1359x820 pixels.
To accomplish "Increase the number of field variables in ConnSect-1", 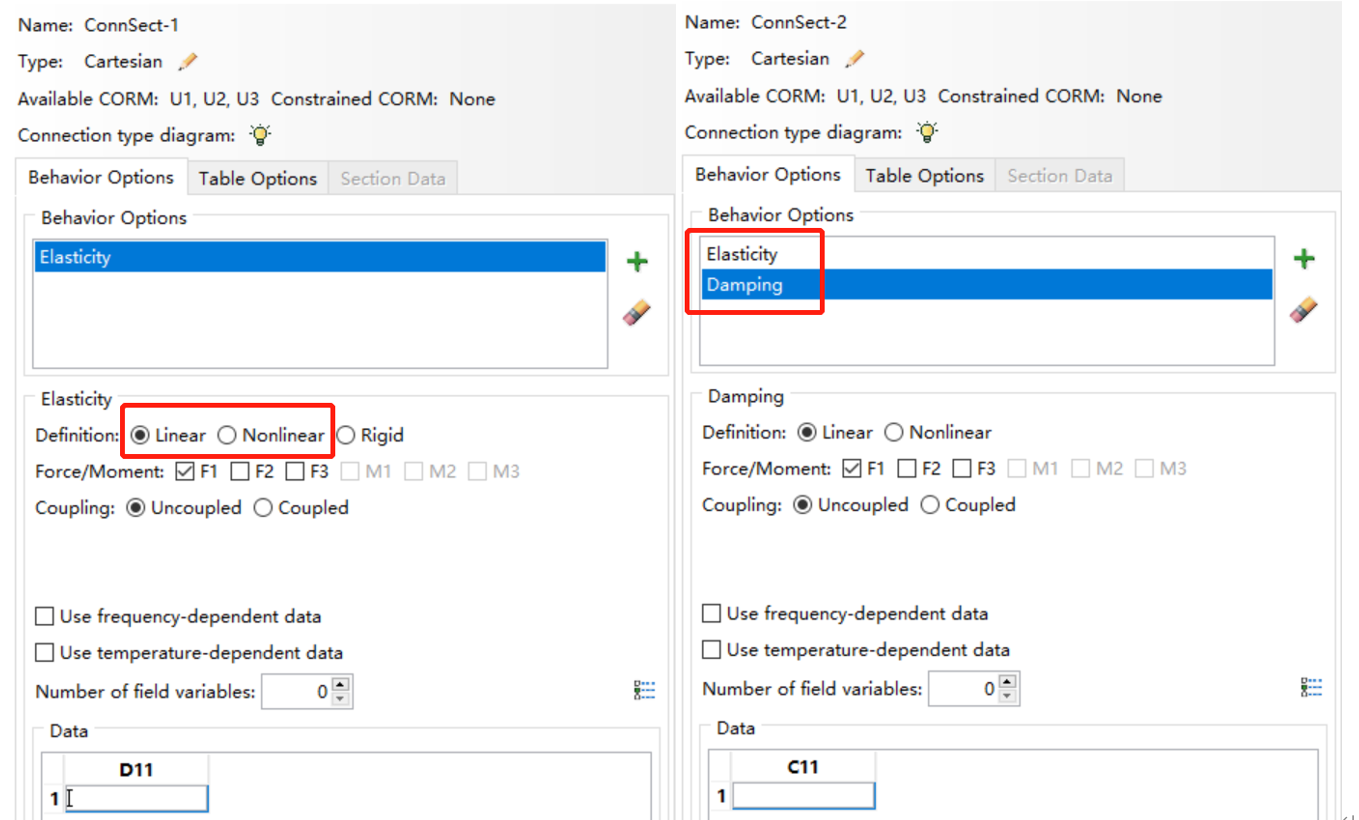I will click(x=341, y=685).
